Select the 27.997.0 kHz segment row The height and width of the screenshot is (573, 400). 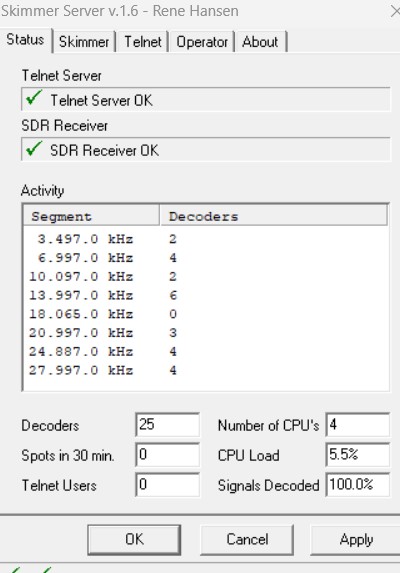(205, 371)
